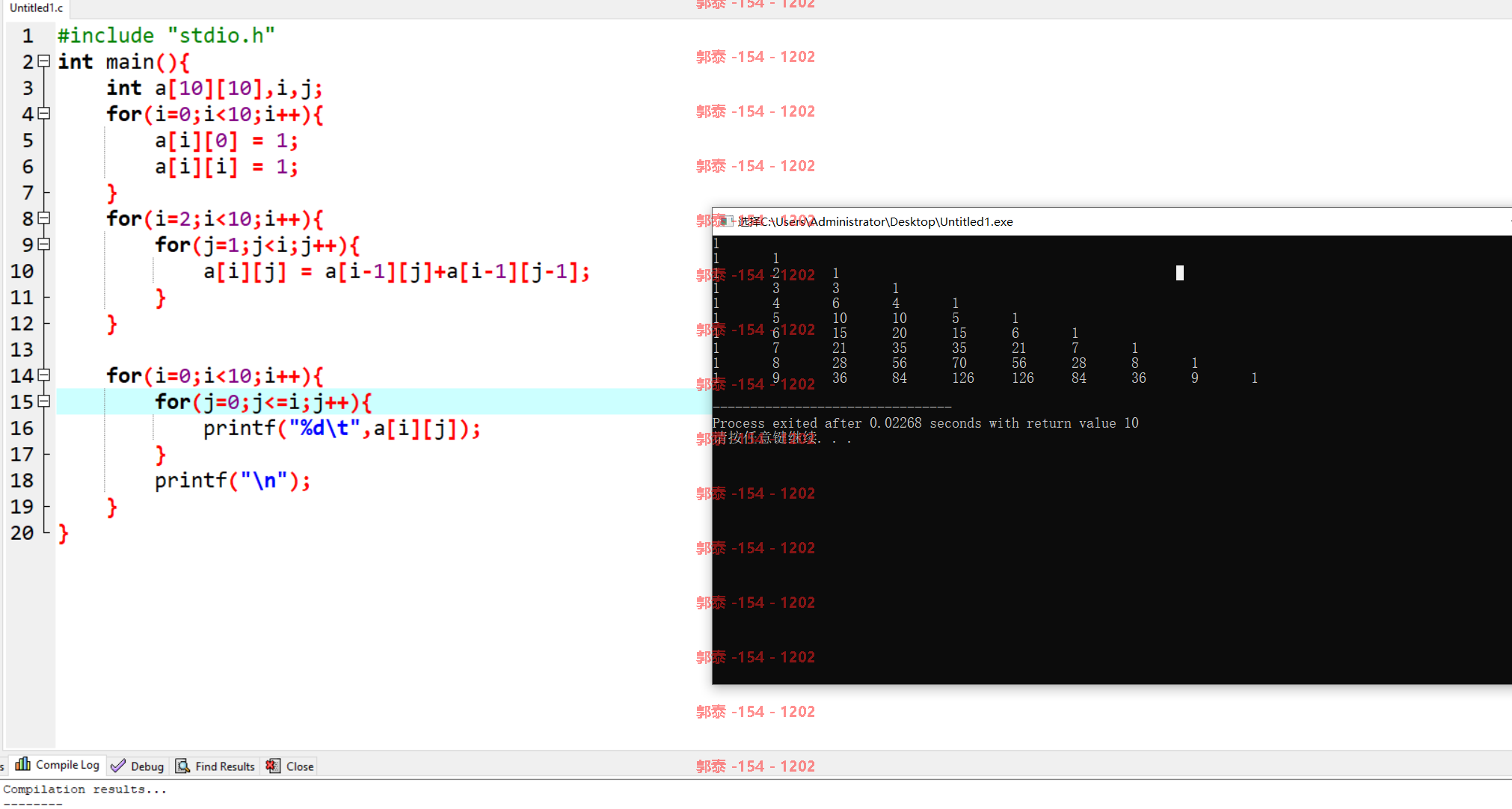Click the a[i][0] = 1; statement
The height and width of the screenshot is (809, 1512).
(227, 140)
